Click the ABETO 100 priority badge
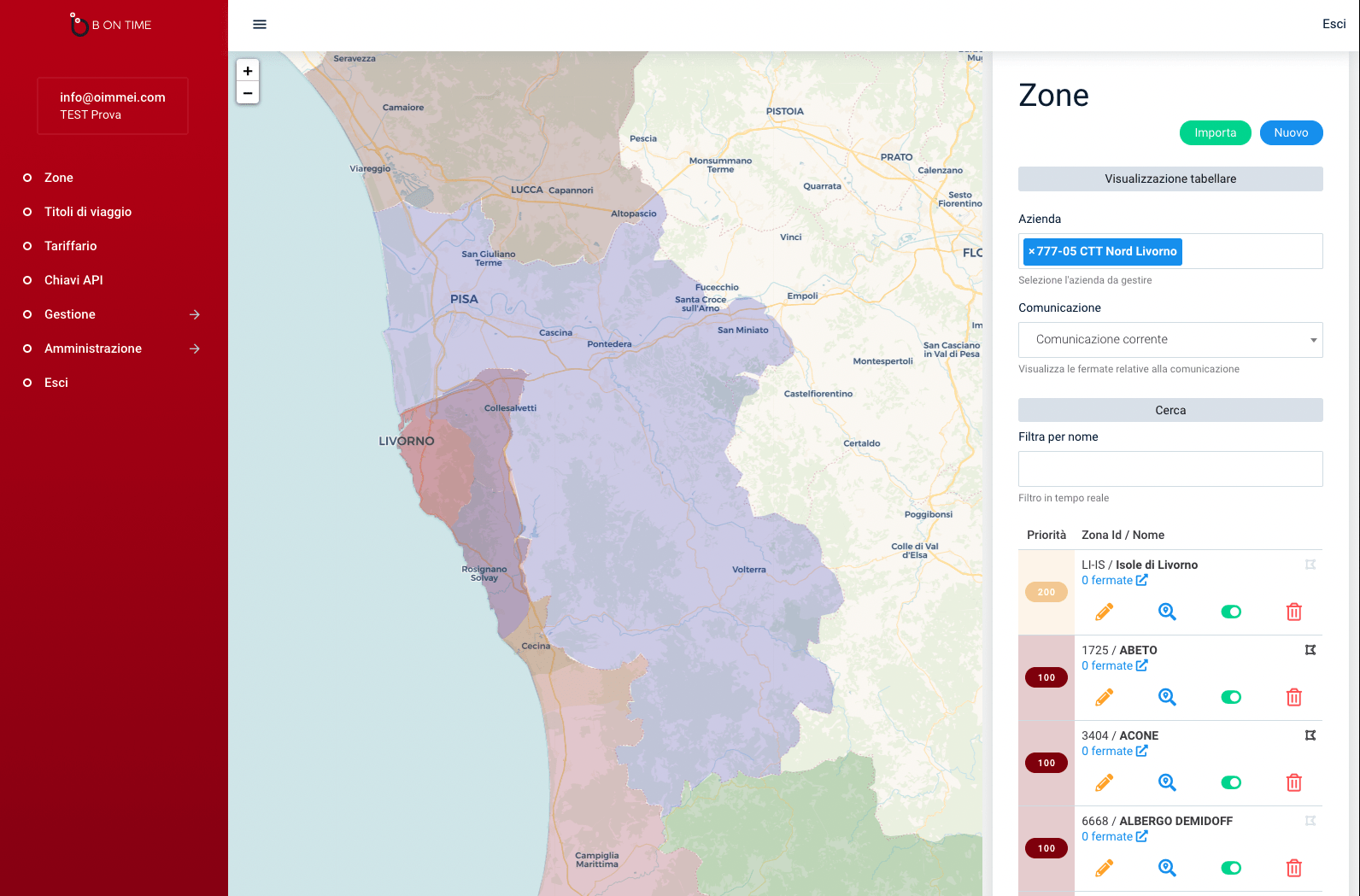 [1046, 677]
